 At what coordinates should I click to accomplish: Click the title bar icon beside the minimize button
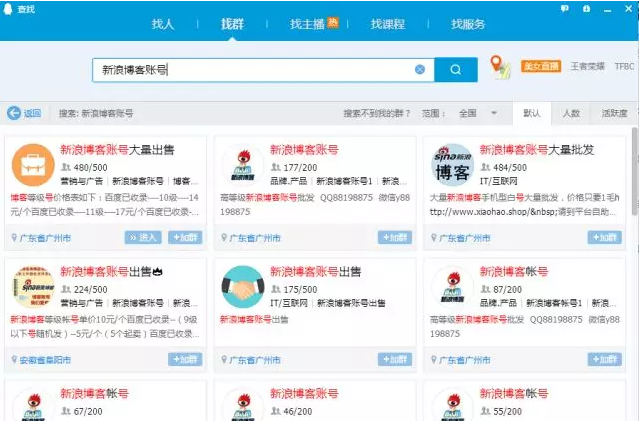click(x=587, y=9)
